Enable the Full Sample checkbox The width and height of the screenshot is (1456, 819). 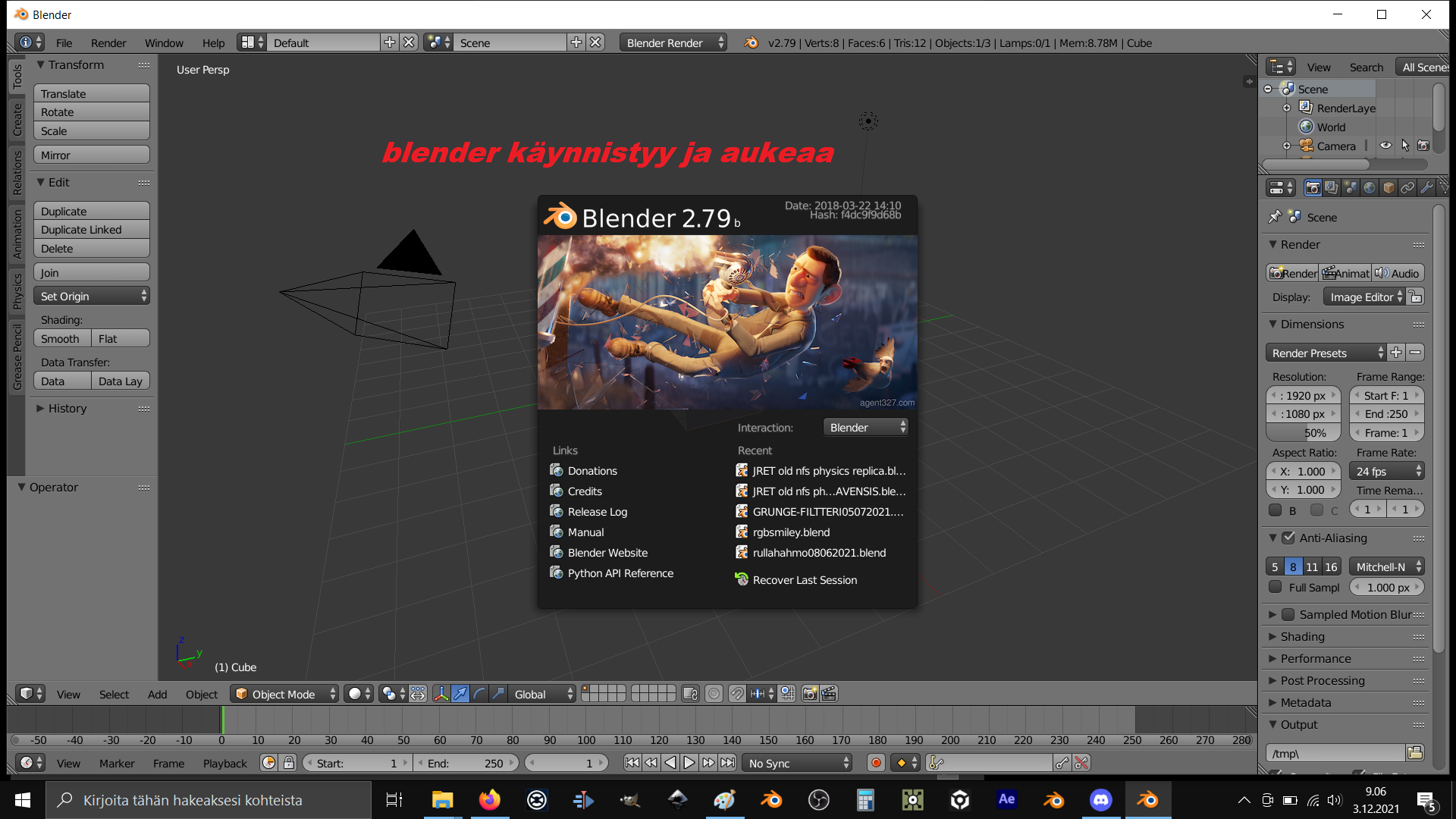(1276, 588)
